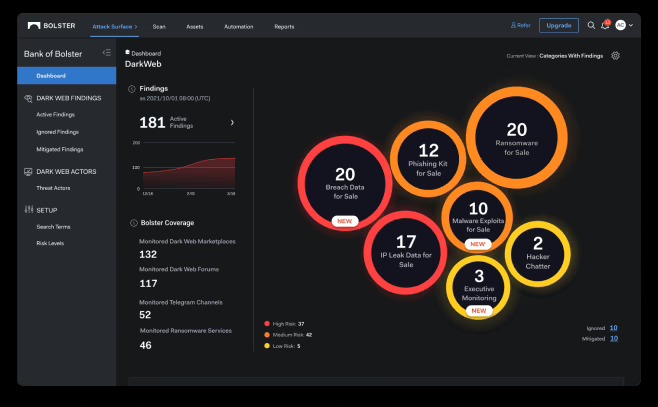Viewport: 658px width, 407px height.
Task: Click the yellow Low Risk legend dot
Action: (x=267, y=346)
